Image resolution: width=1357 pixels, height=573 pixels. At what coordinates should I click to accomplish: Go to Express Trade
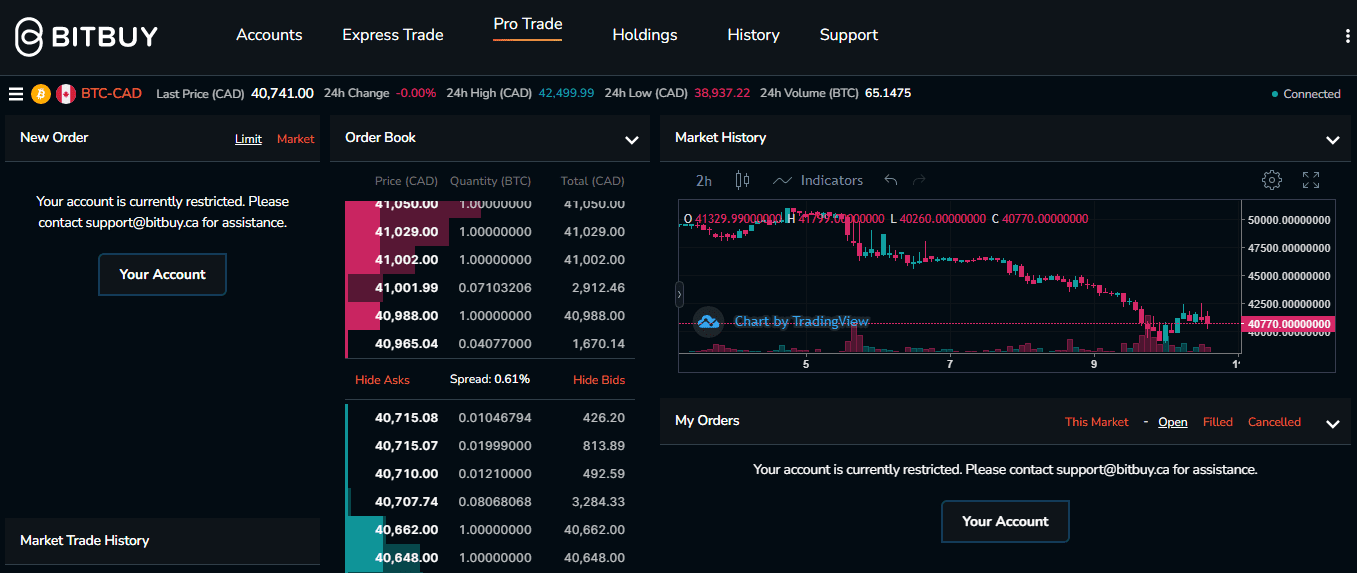[393, 35]
